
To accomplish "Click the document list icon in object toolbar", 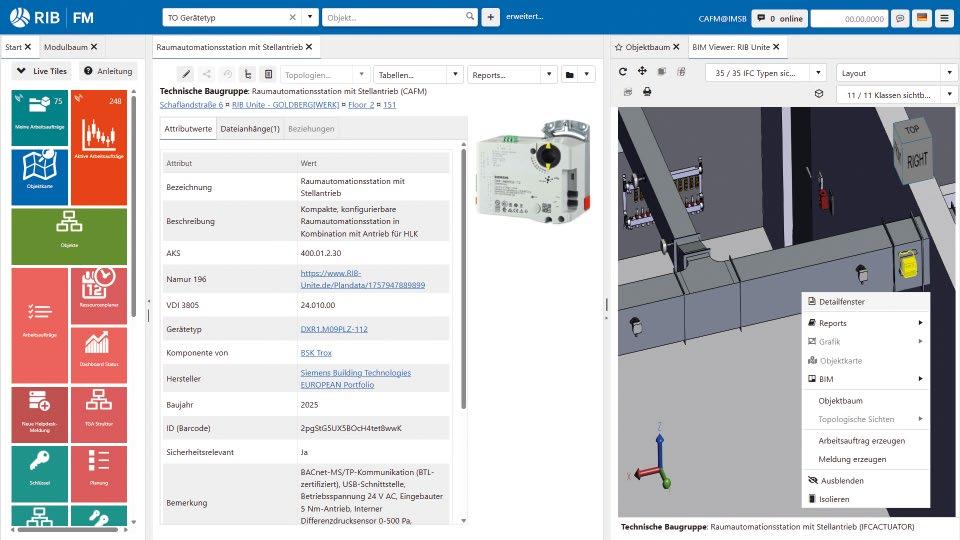I will pos(268,75).
